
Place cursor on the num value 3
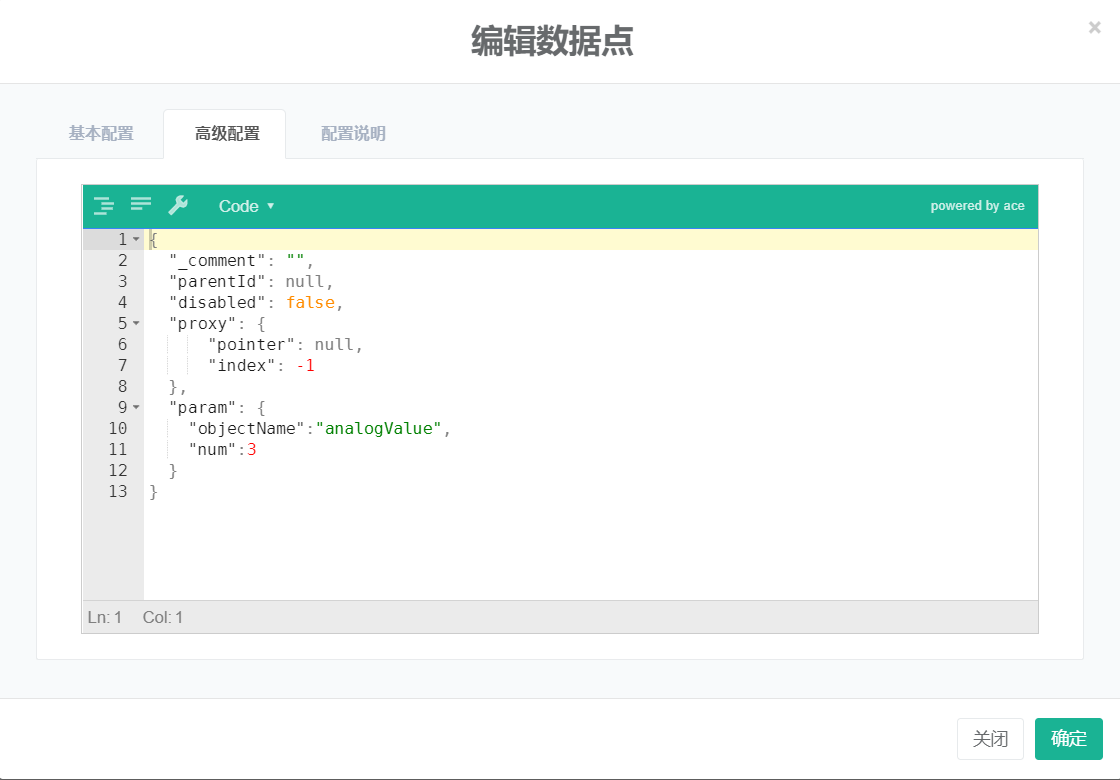[x=252, y=449]
